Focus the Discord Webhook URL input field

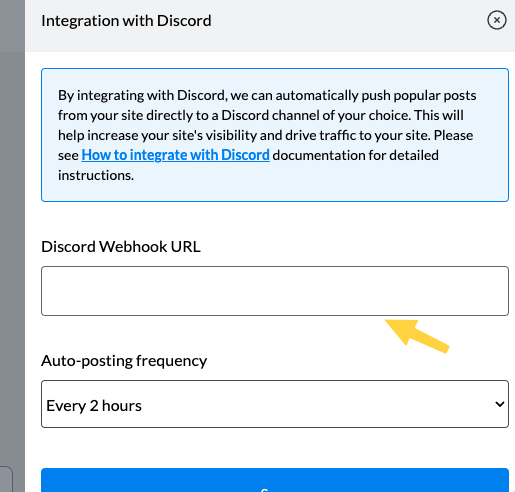pyautogui.click(x=275, y=291)
